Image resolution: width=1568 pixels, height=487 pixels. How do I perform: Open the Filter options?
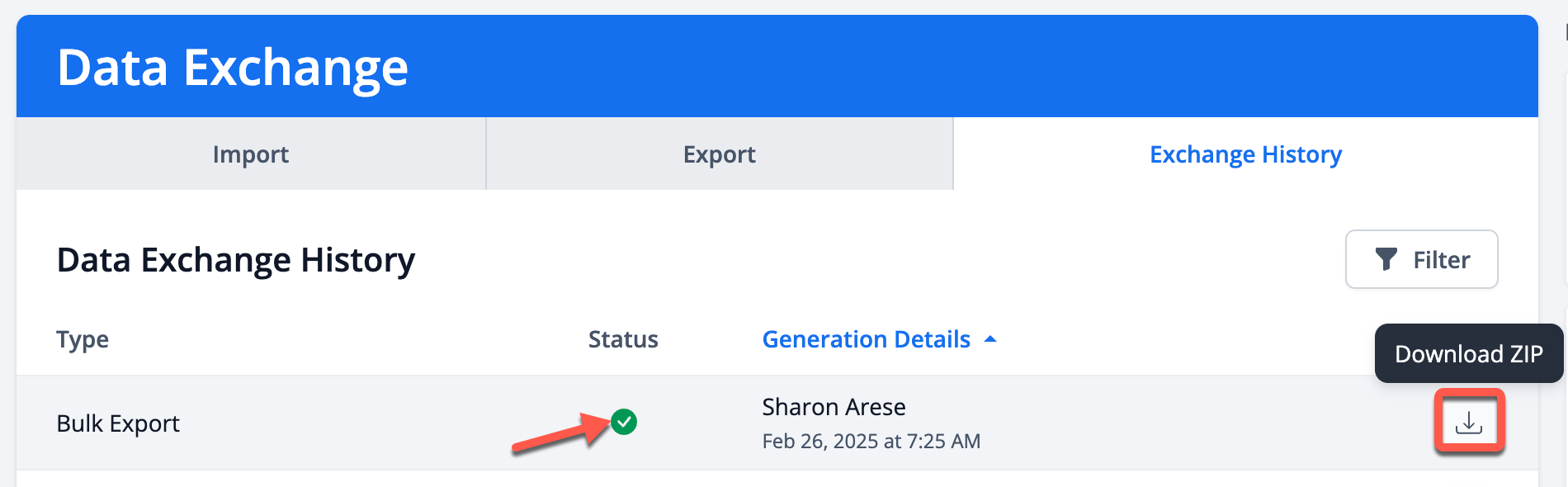click(x=1422, y=259)
